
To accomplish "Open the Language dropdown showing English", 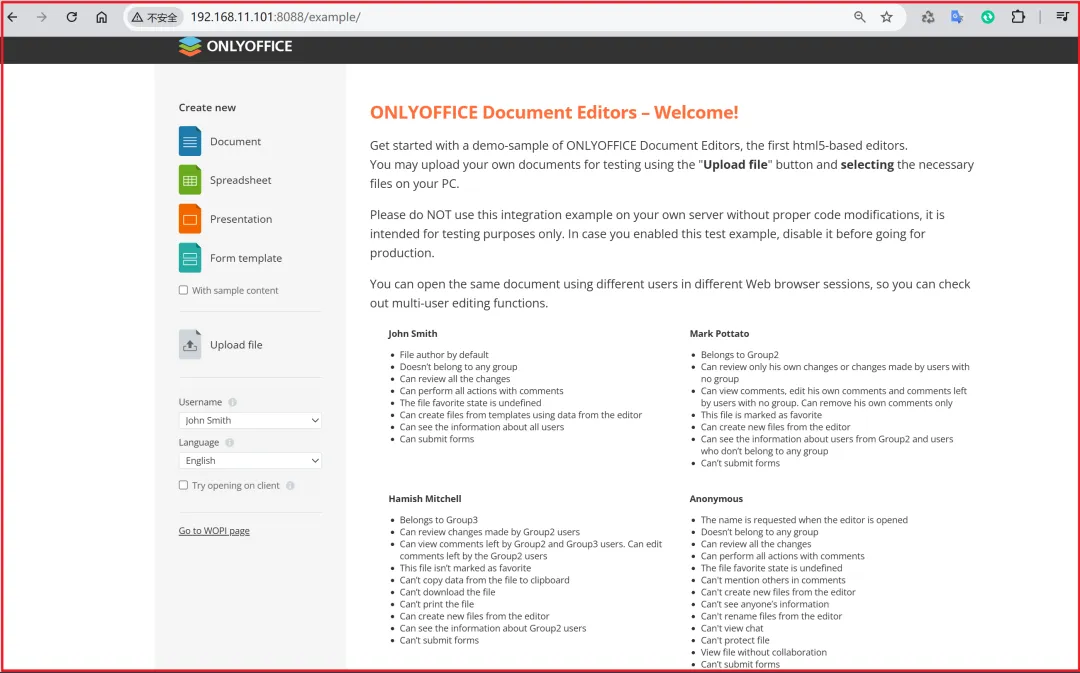I will pos(250,460).
